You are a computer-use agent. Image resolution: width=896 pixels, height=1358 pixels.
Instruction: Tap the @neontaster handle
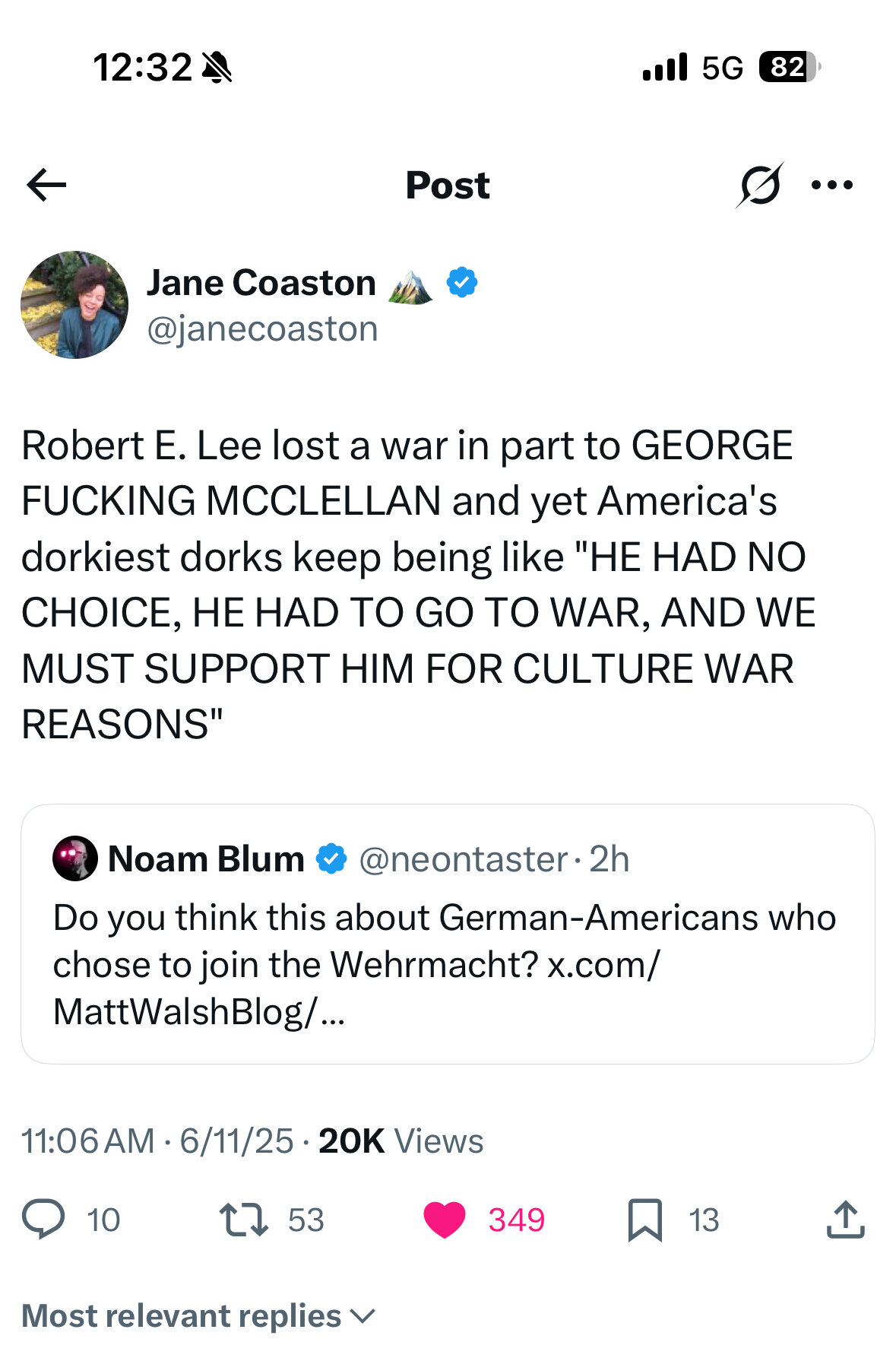464,859
